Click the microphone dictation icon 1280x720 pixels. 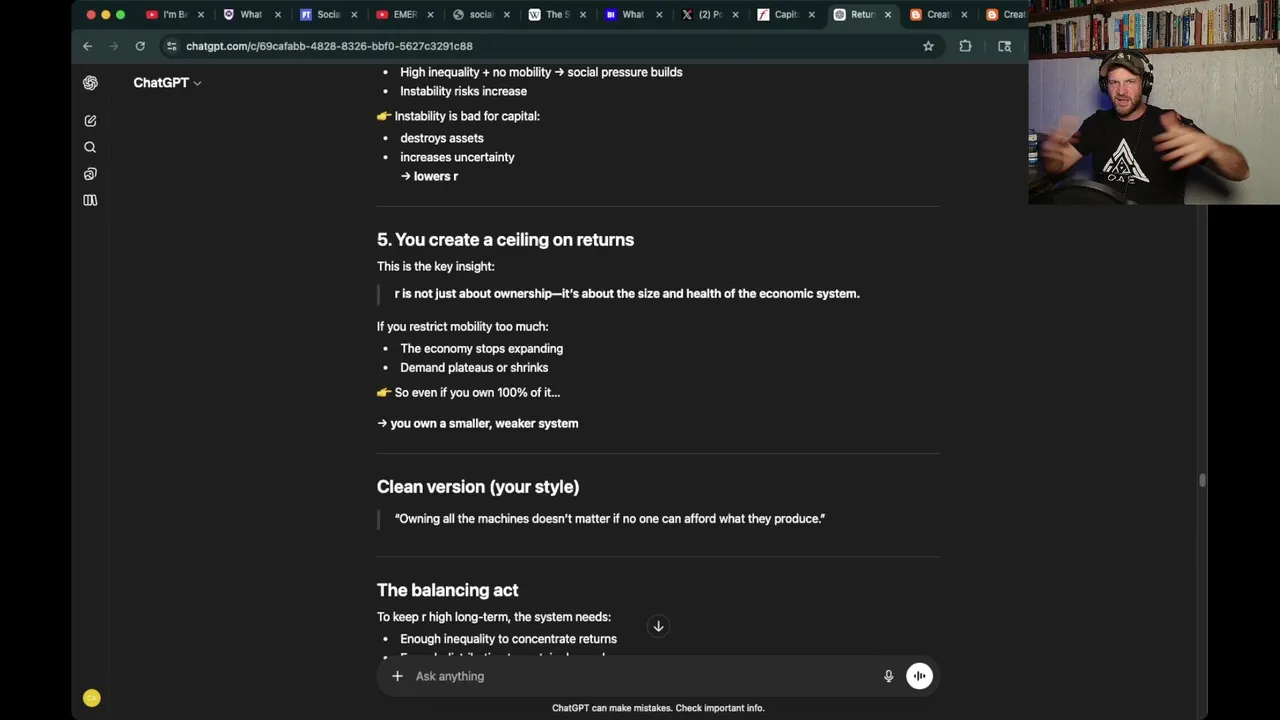(888, 676)
